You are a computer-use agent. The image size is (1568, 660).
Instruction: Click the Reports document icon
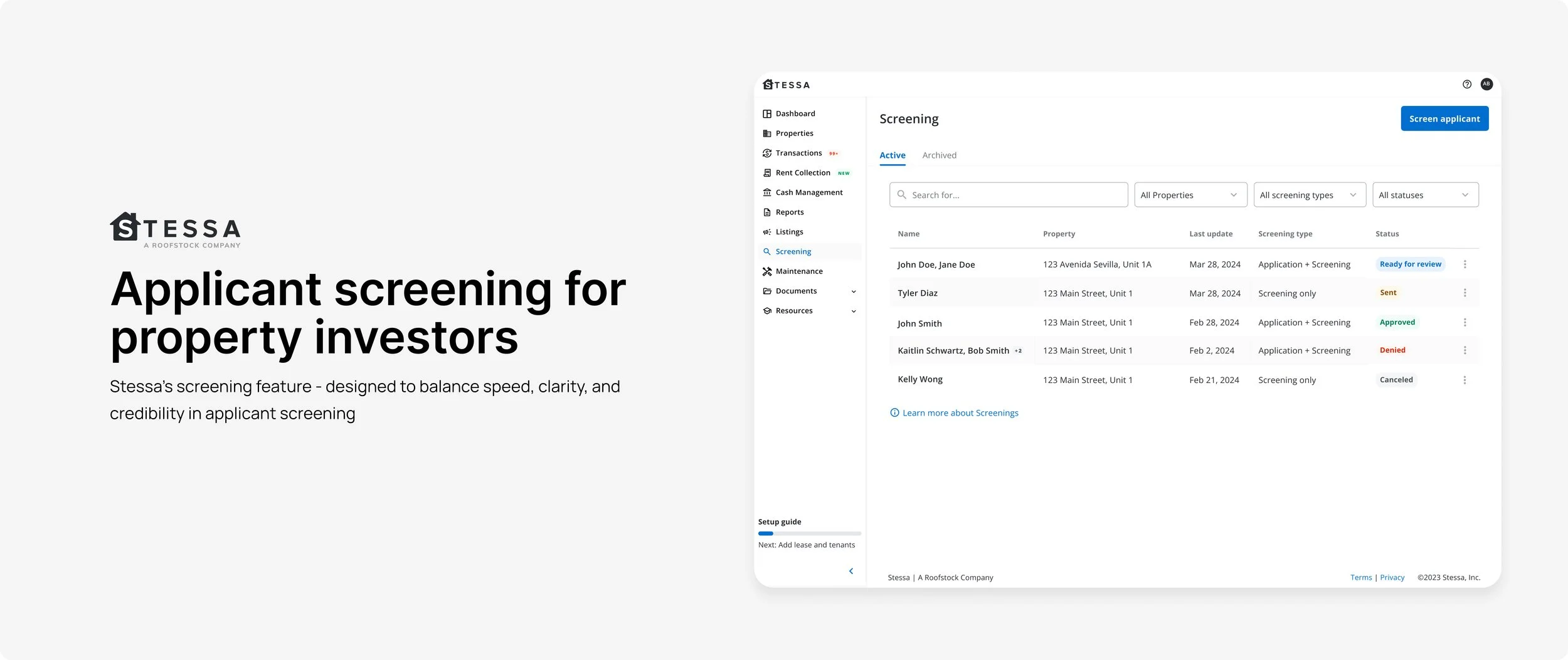[766, 212]
